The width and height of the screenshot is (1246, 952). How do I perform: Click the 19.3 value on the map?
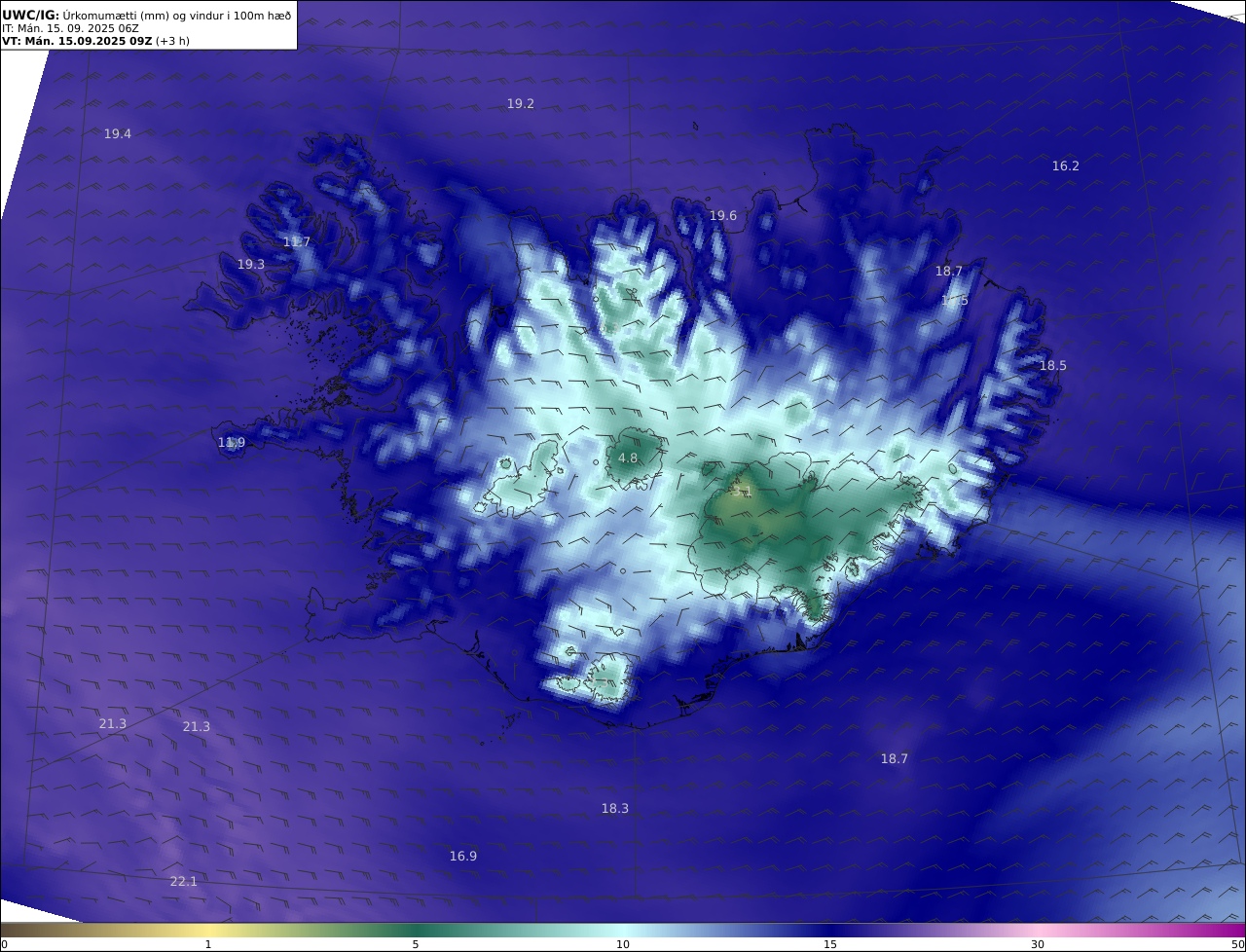click(251, 265)
